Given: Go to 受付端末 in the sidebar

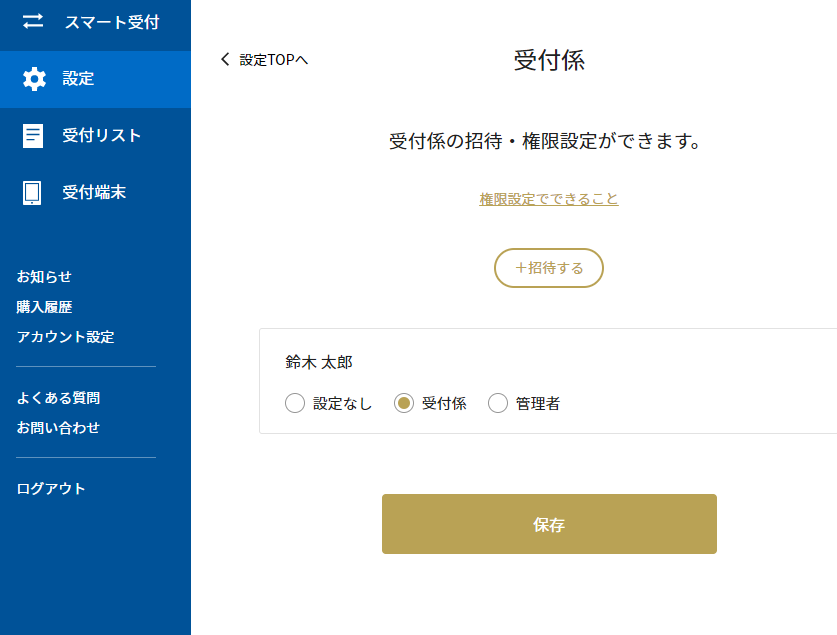Looking at the screenshot, I should [x=96, y=193].
